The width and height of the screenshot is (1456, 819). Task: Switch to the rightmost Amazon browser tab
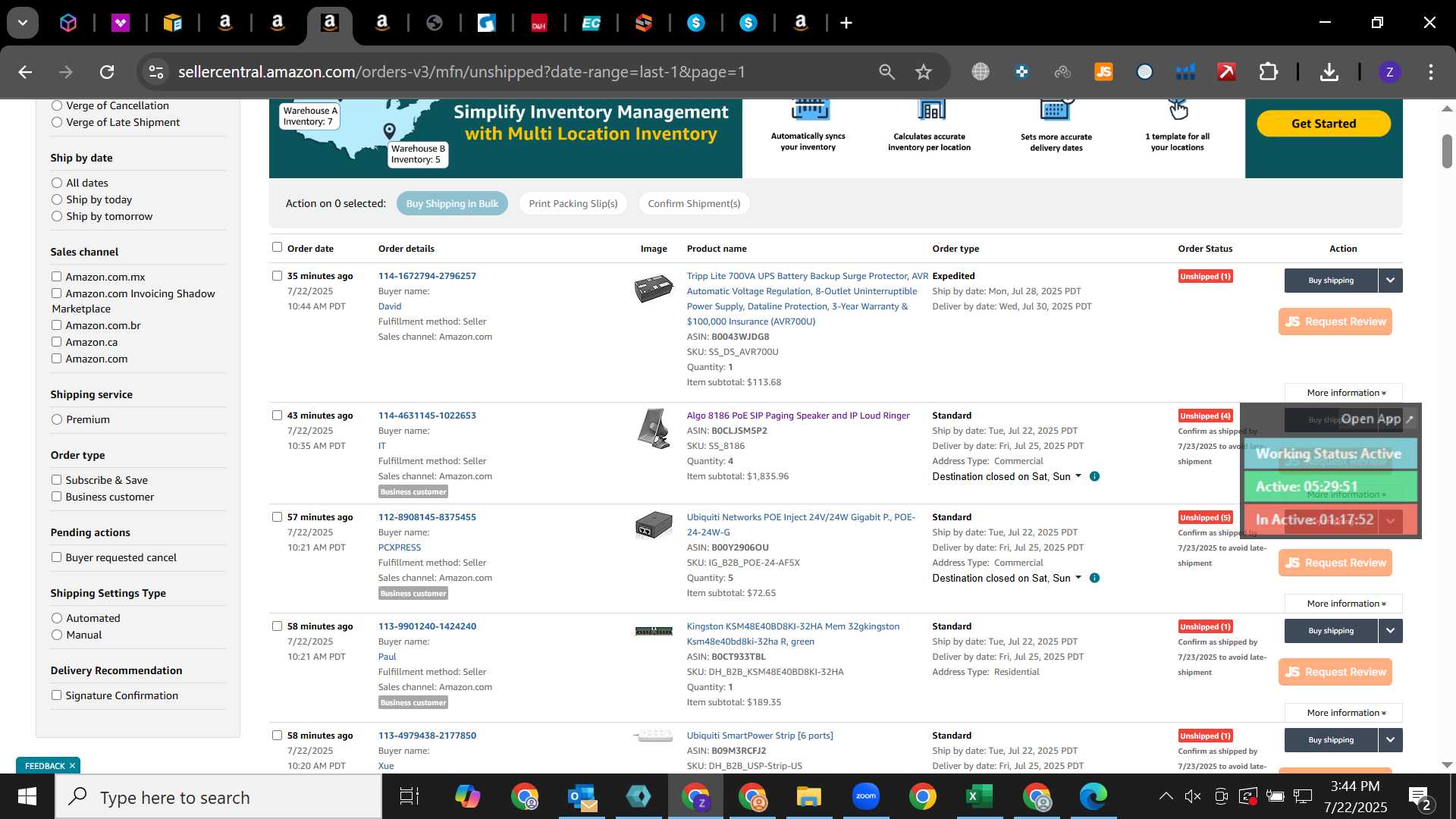[x=801, y=24]
